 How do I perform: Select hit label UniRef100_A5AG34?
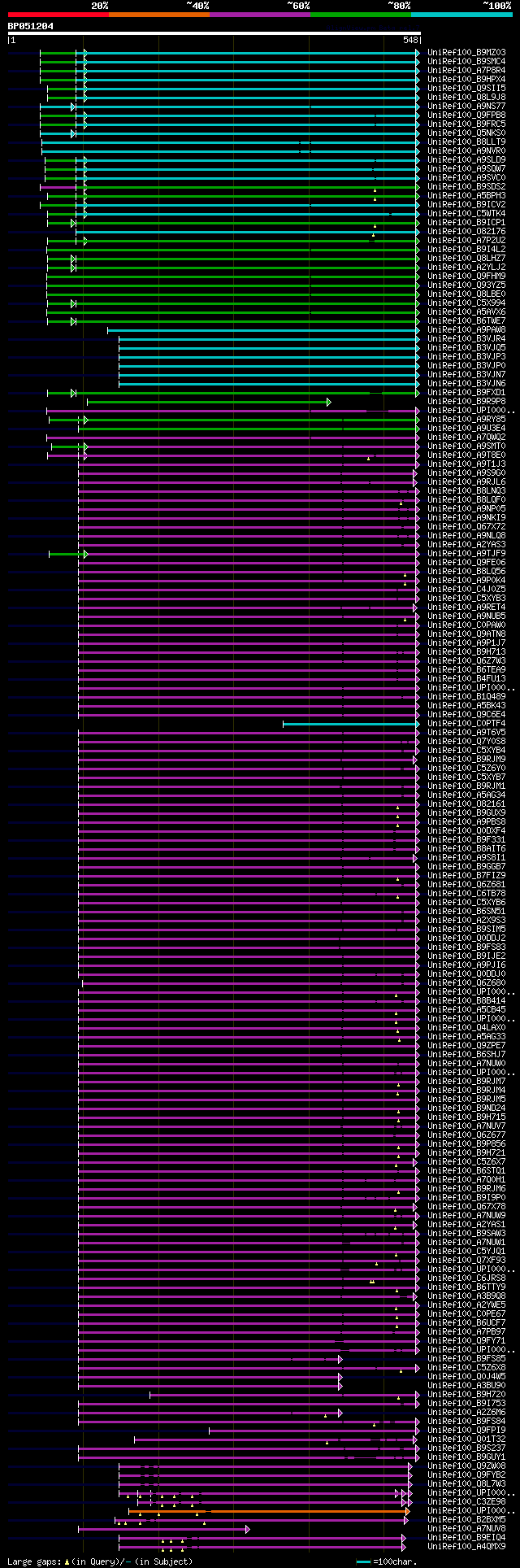(x=466, y=795)
